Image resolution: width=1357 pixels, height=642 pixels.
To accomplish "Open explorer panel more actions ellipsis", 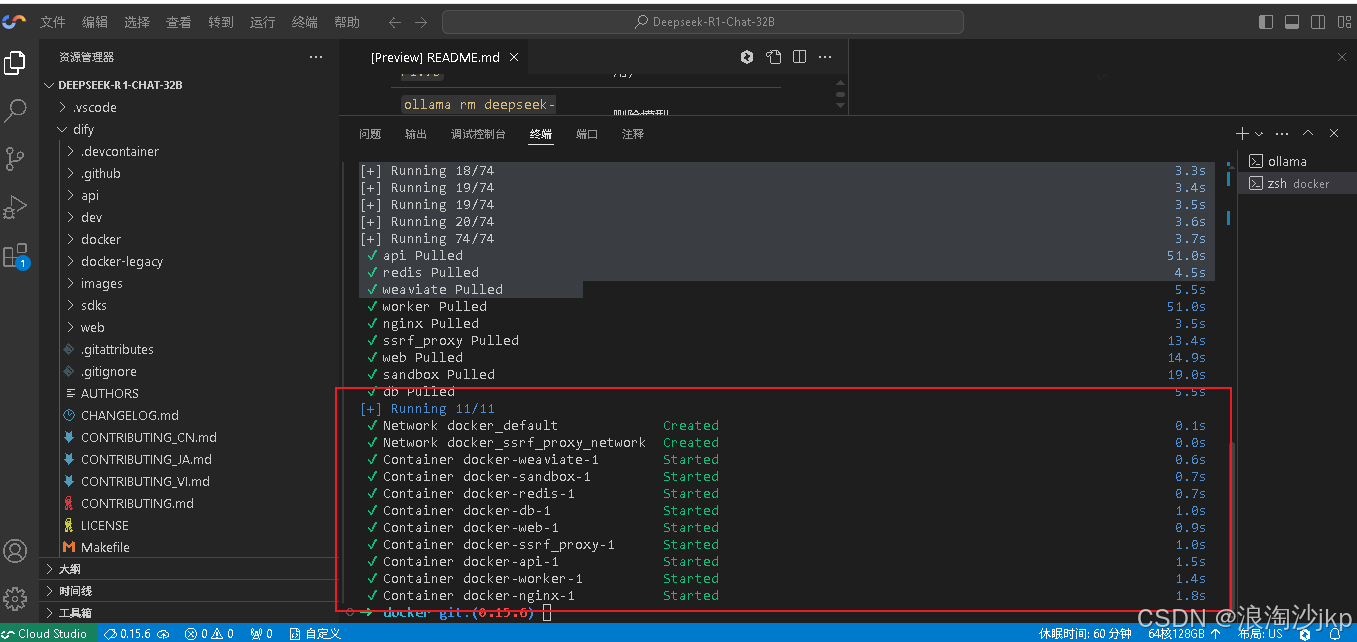I will [316, 57].
